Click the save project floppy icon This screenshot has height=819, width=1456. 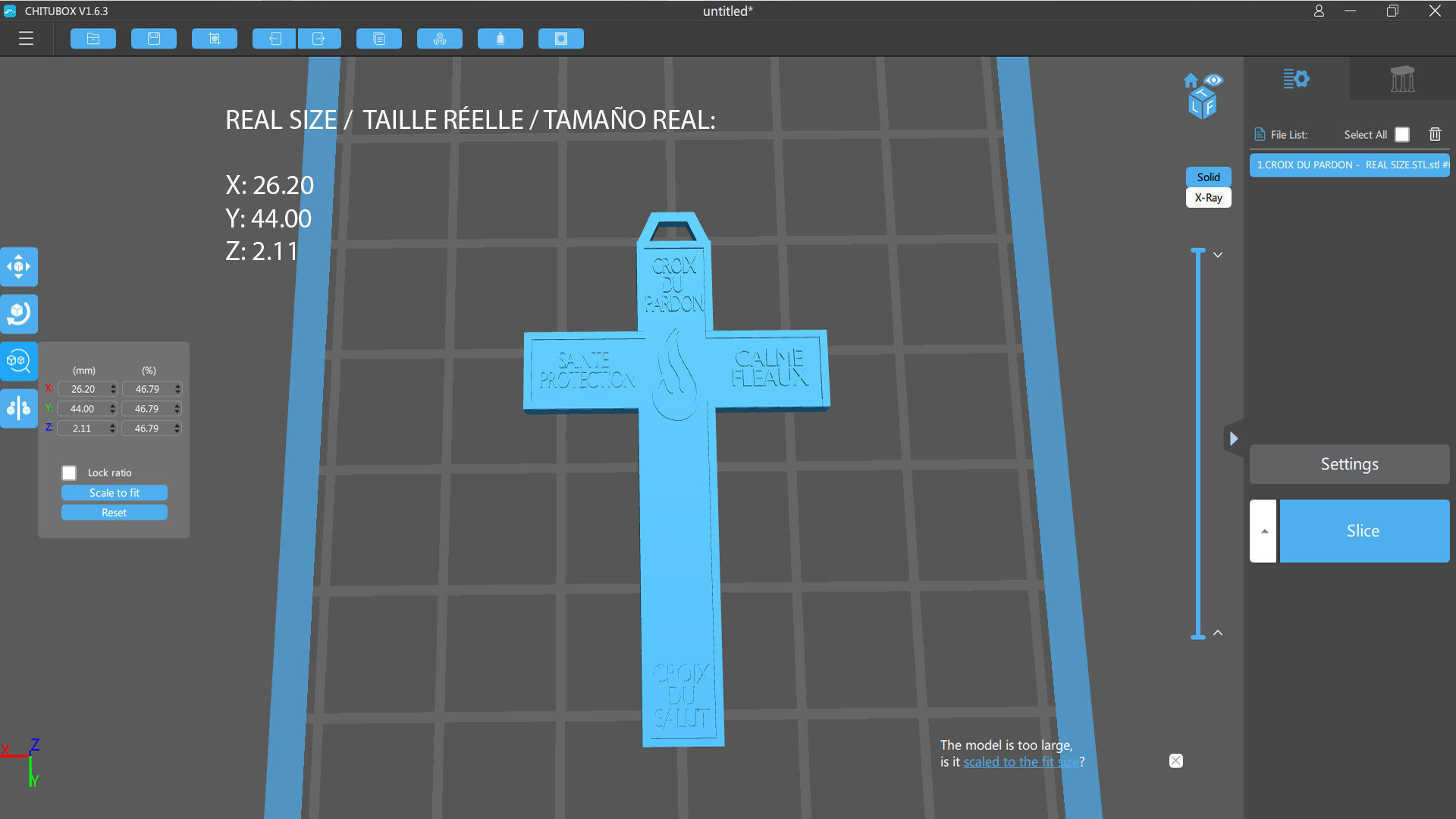tap(154, 39)
